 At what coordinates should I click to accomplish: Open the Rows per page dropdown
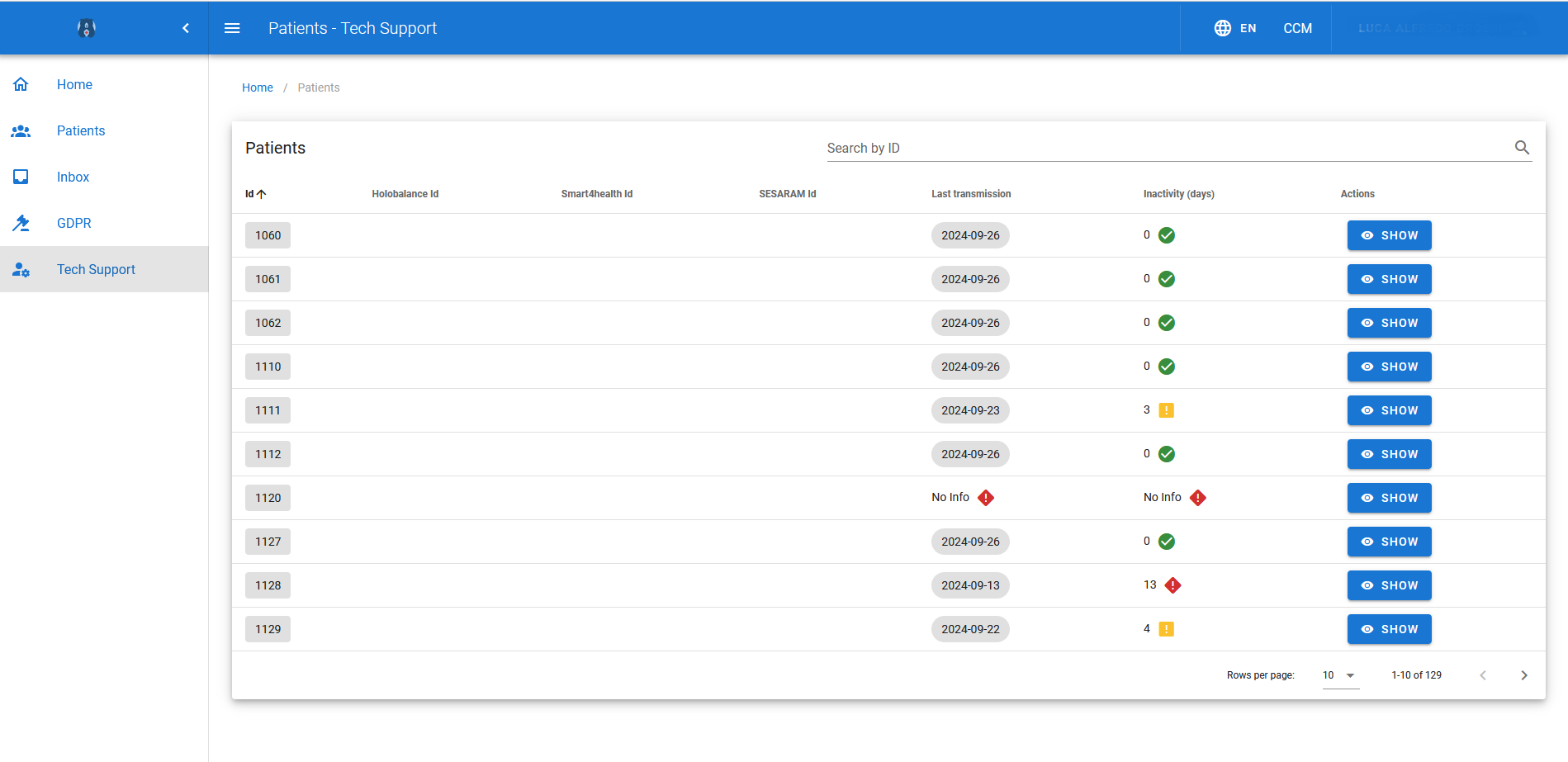[x=1340, y=675]
